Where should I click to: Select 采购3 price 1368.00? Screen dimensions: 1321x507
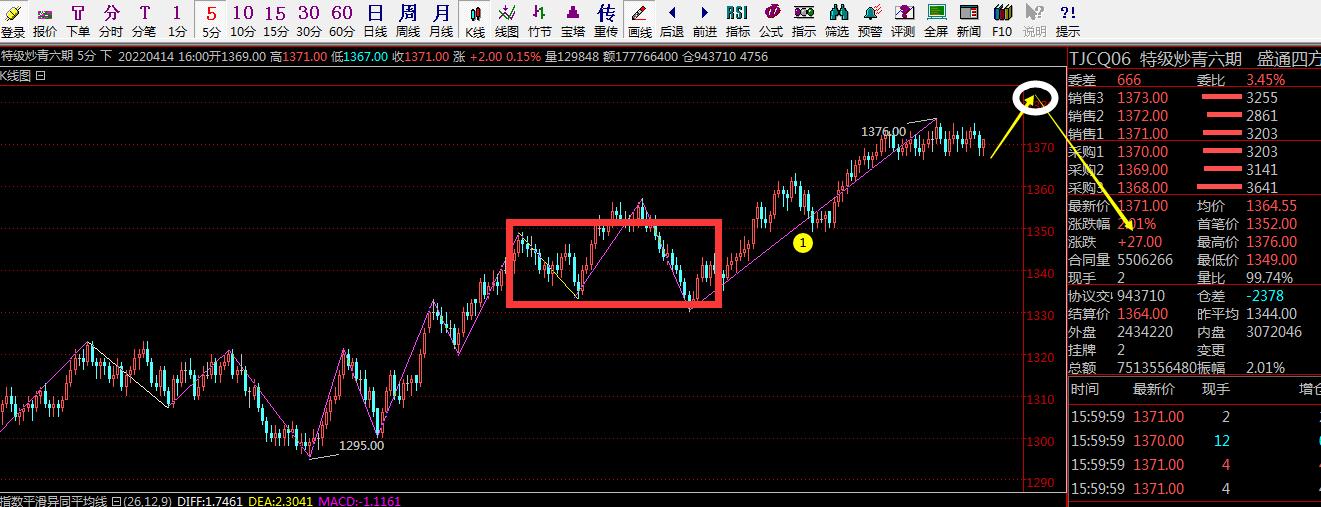coord(1142,187)
